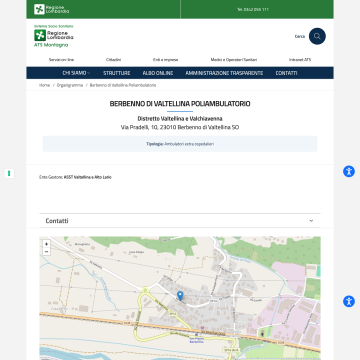Open the Intranet ATS link

click(300, 60)
